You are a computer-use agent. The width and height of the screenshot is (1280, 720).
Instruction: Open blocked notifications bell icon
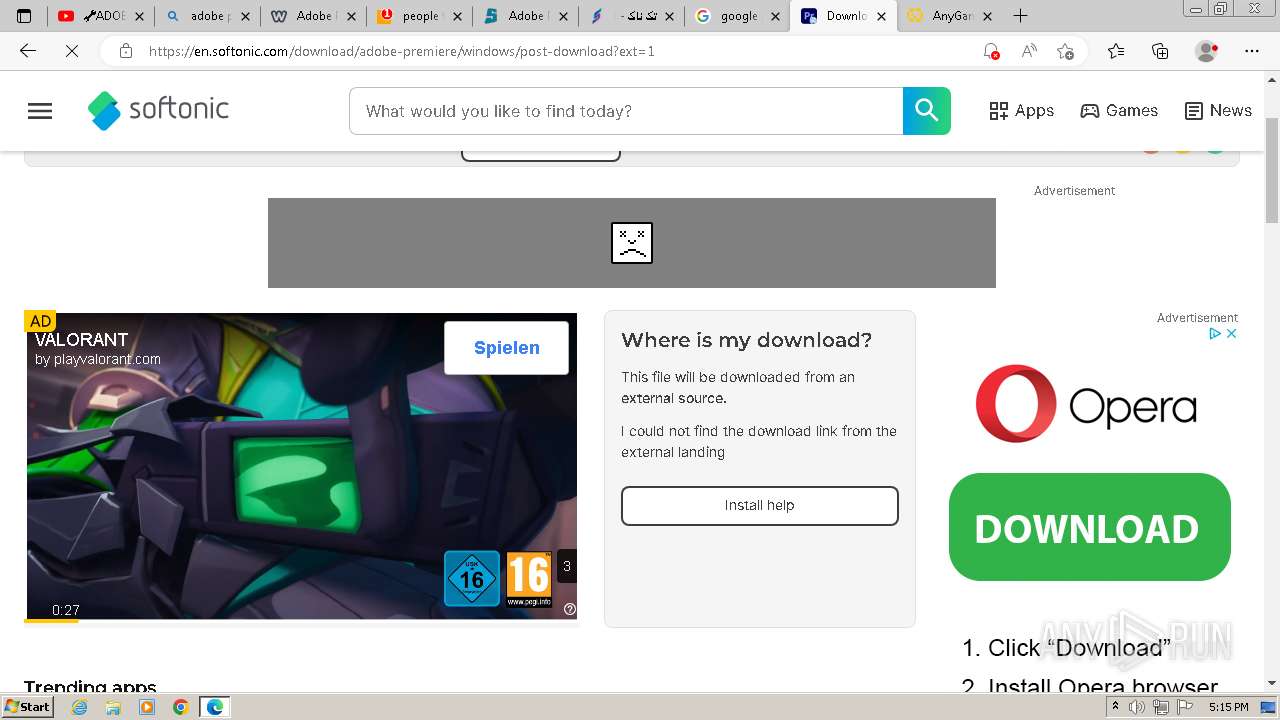(991, 51)
